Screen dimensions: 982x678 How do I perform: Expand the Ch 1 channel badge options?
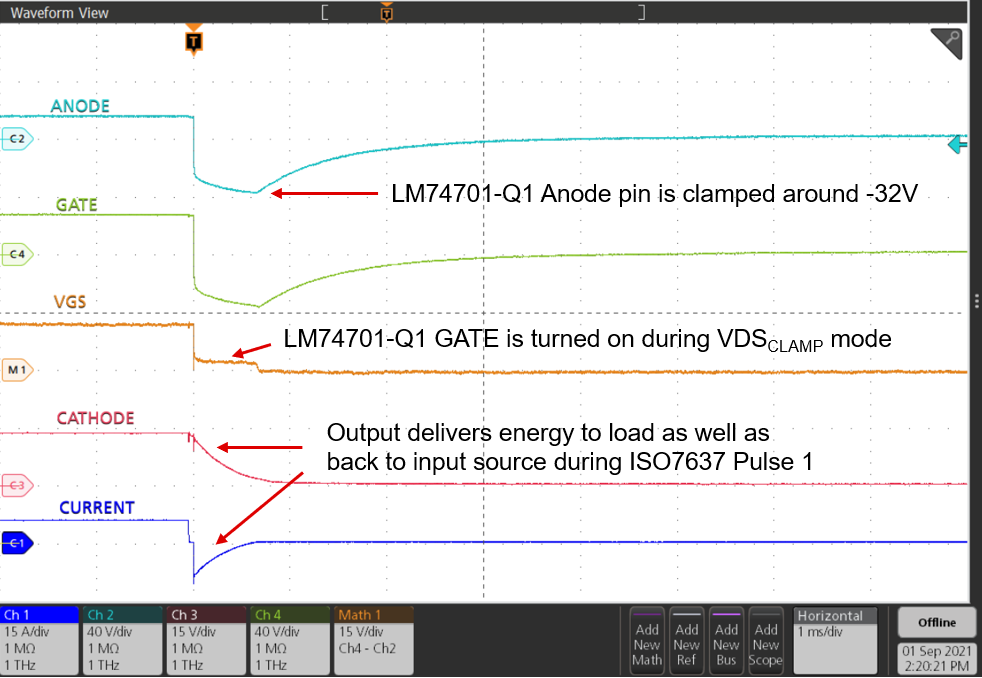(37, 640)
